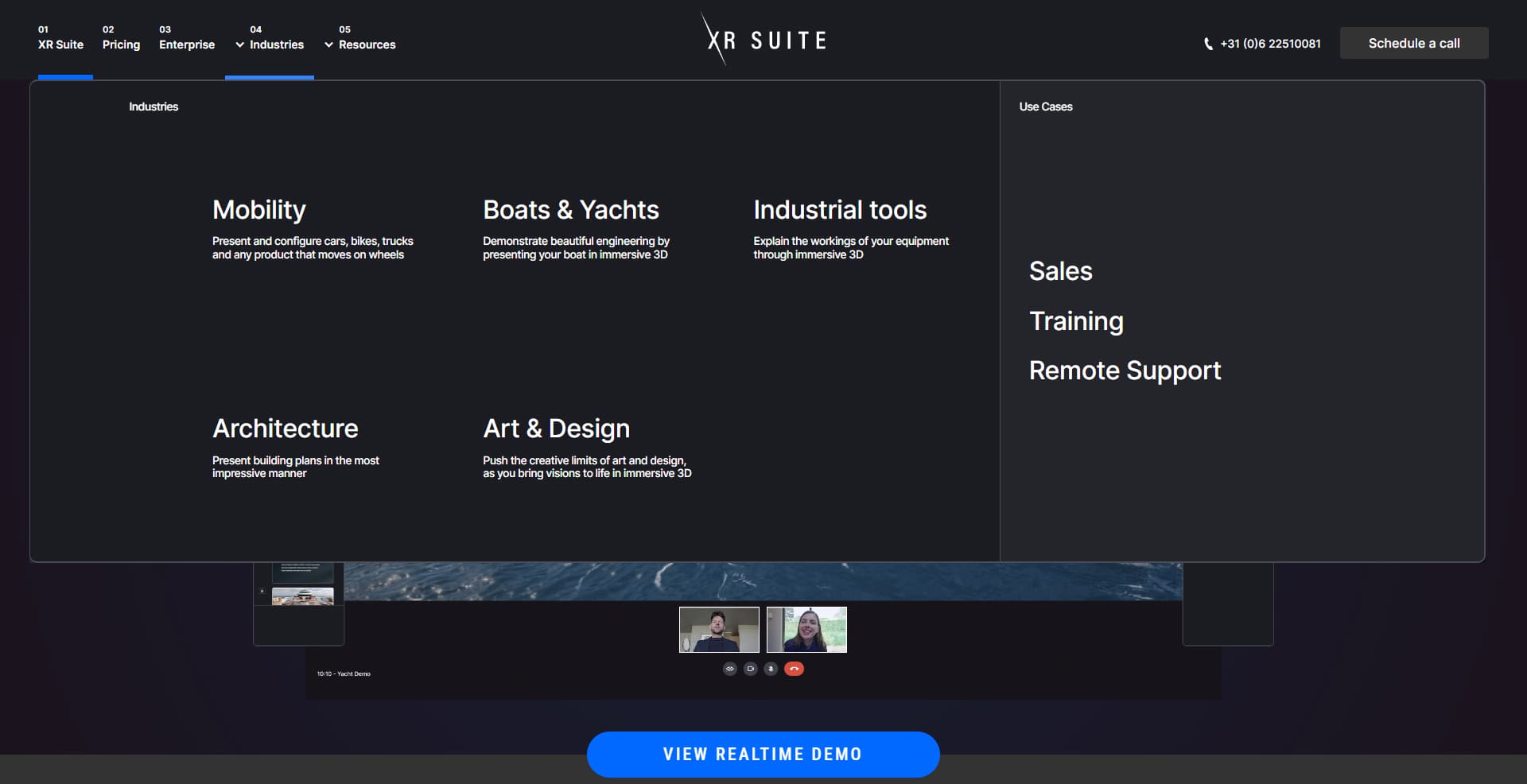Viewport: 1527px width, 784px height.
Task: Click the eye icon in call controls
Action: (730, 669)
